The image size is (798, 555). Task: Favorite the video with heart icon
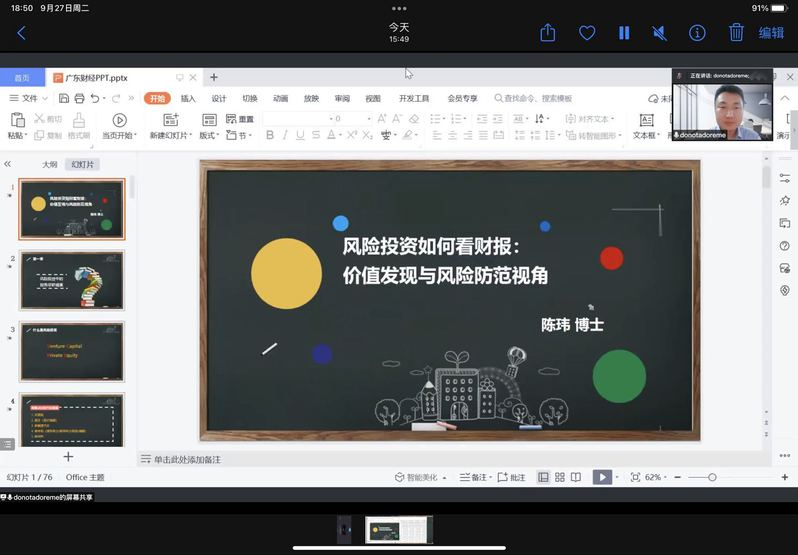pos(587,32)
